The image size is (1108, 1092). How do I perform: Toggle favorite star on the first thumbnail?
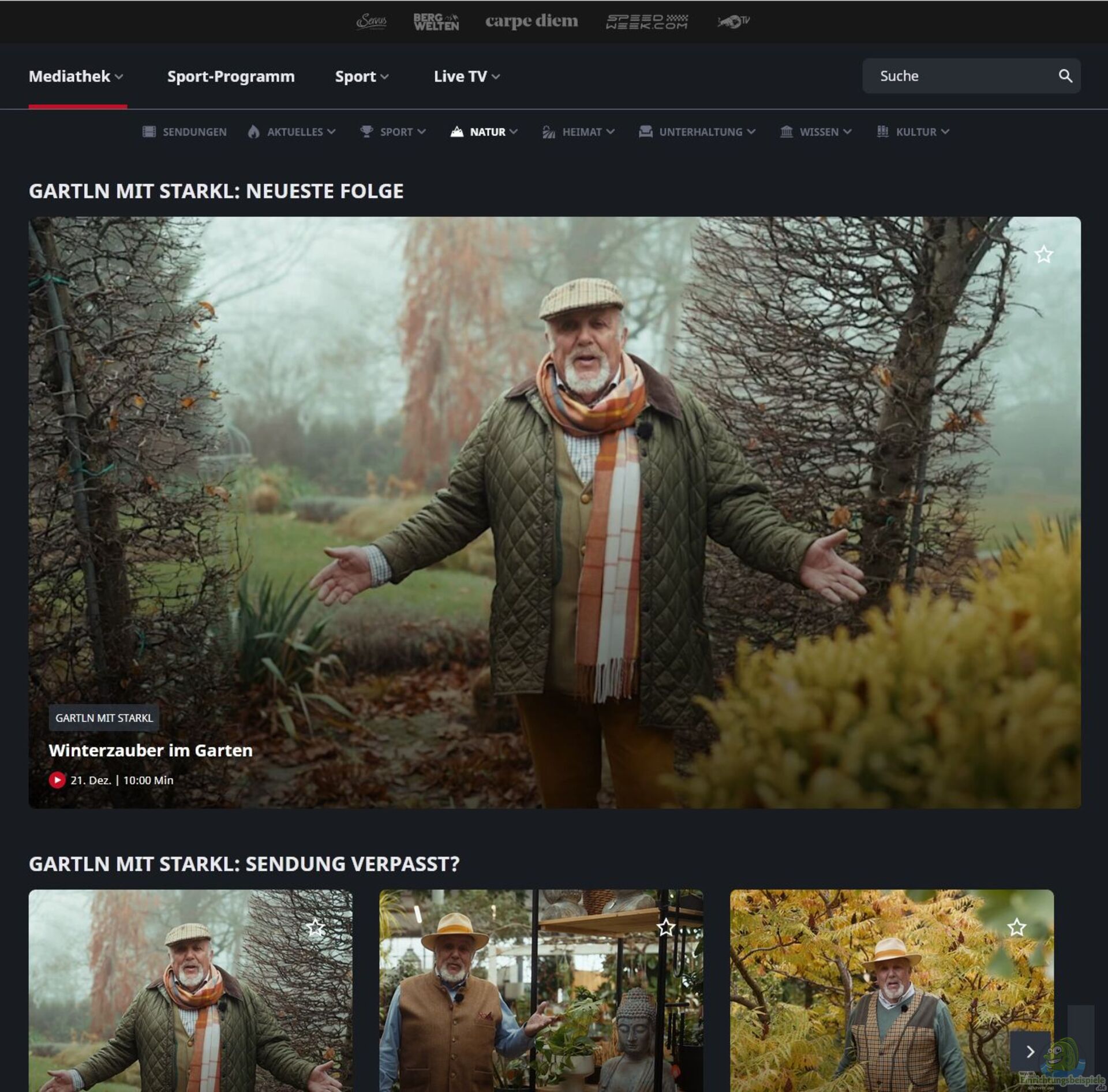315,928
